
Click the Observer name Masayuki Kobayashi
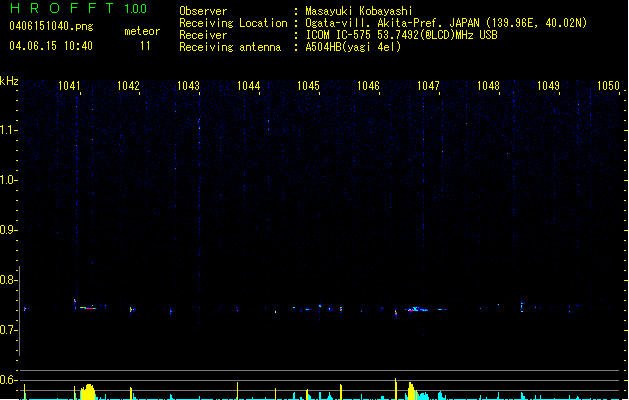click(359, 11)
